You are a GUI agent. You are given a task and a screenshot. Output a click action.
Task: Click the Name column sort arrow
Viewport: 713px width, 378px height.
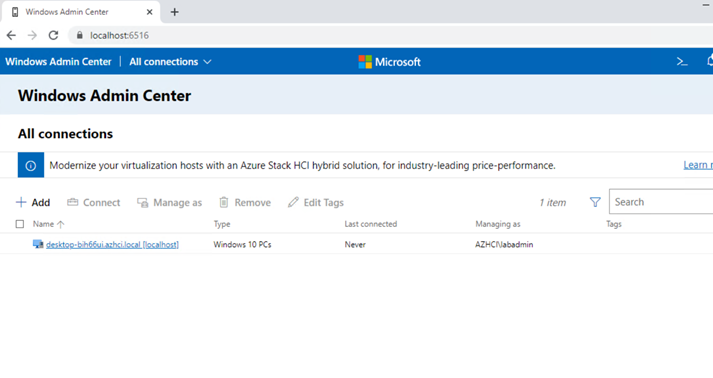tap(60, 224)
